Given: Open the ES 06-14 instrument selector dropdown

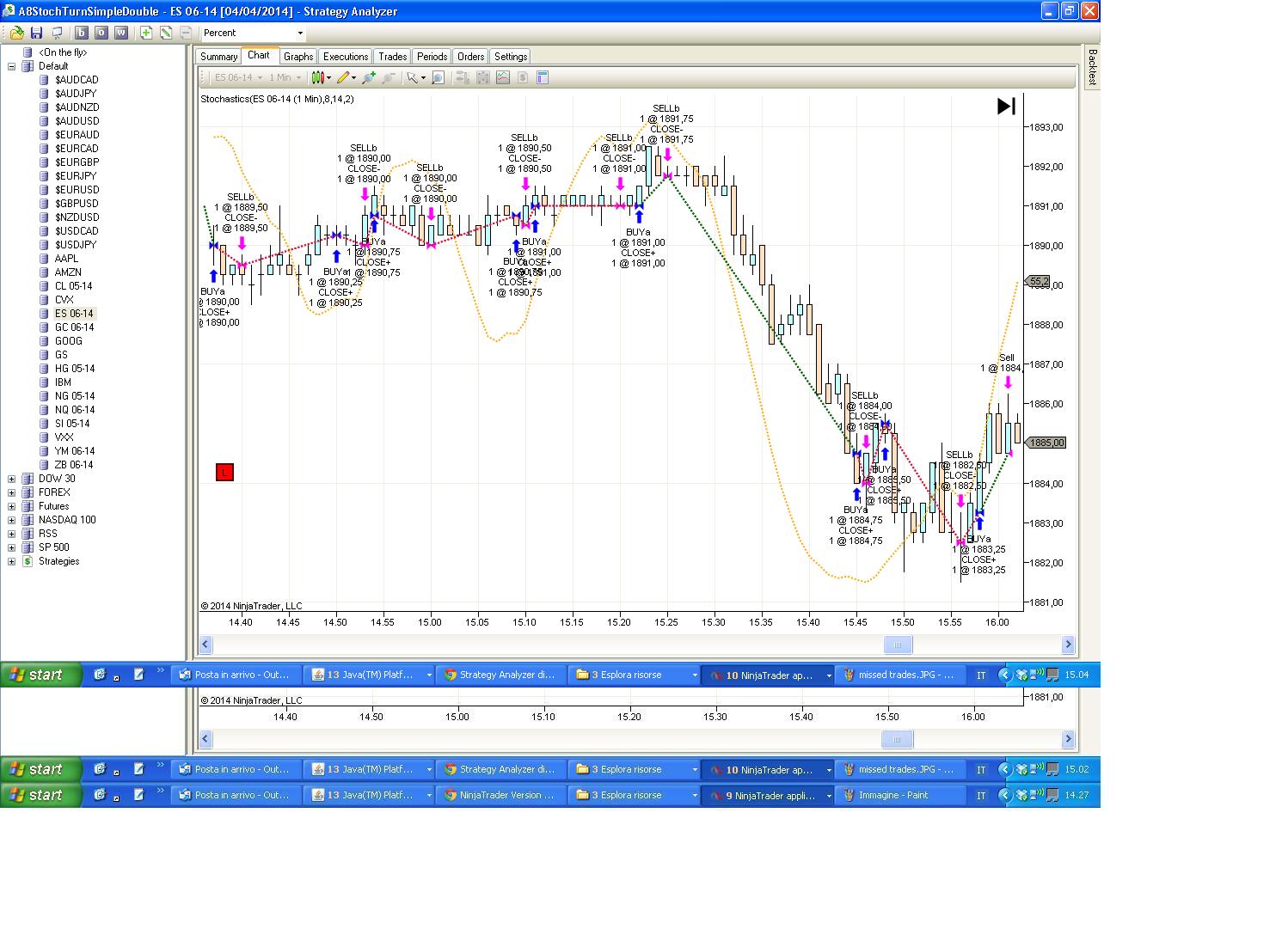Looking at the screenshot, I should pyautogui.click(x=238, y=77).
